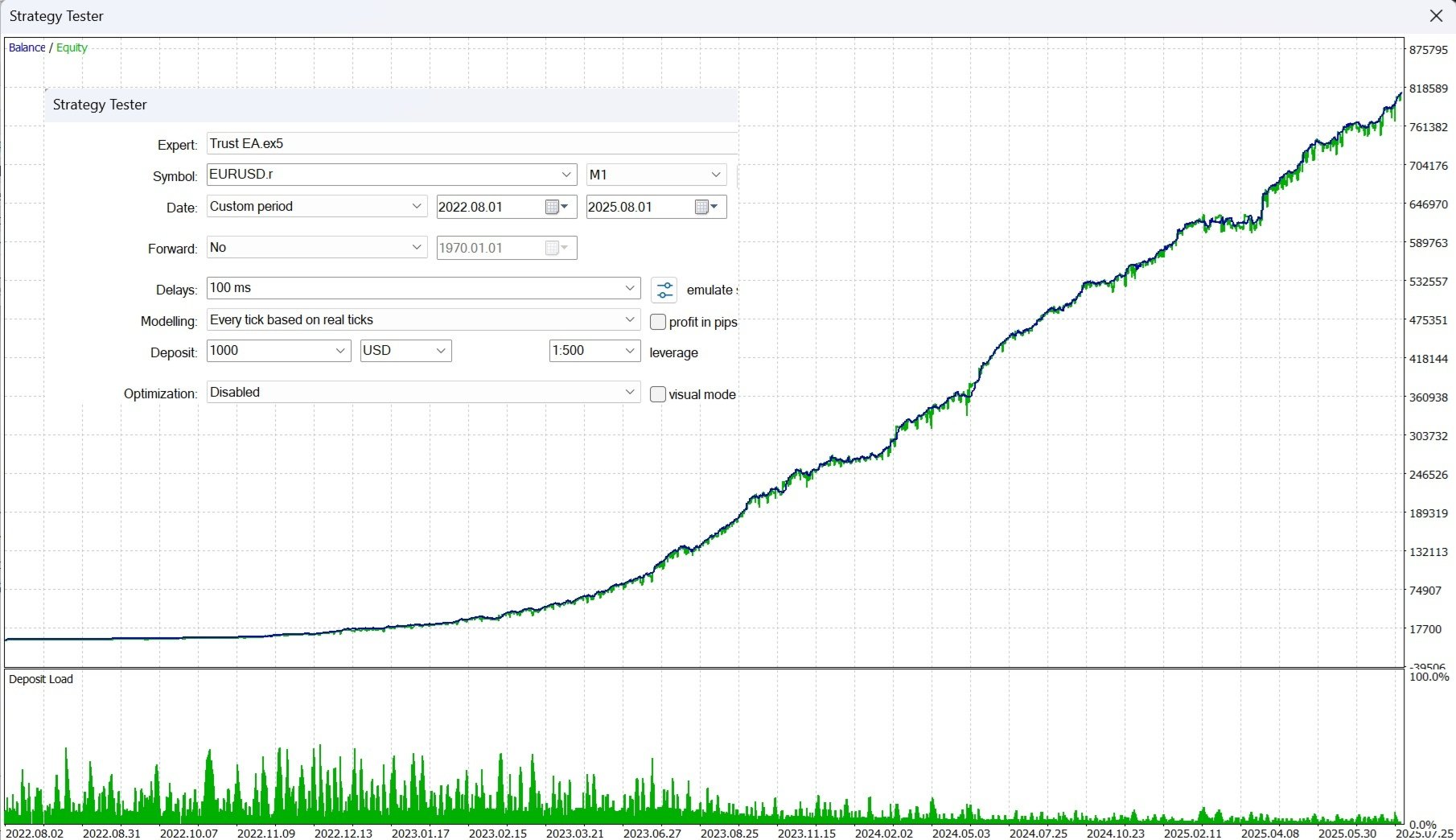
Task: Click the disabled forward date calendar icon
Action: pos(557,248)
